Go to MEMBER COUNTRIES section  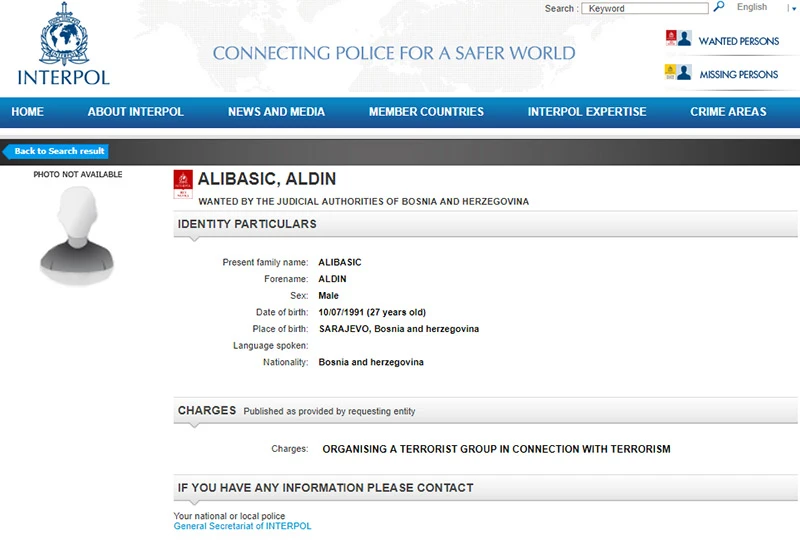tap(426, 112)
